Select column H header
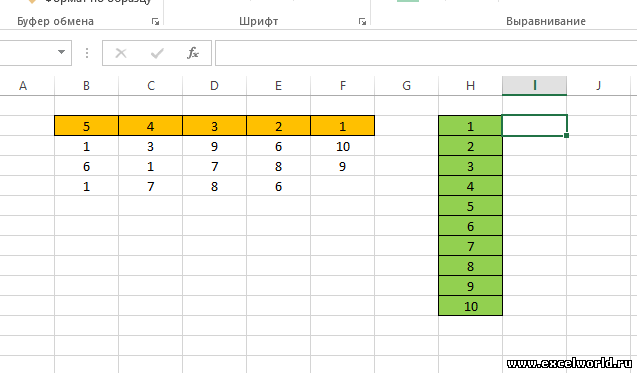637x373 pixels. (x=470, y=86)
